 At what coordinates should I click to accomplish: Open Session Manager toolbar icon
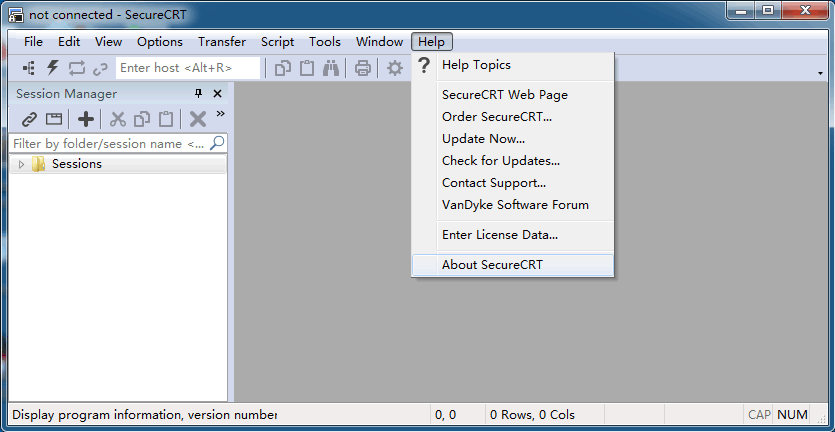29,68
